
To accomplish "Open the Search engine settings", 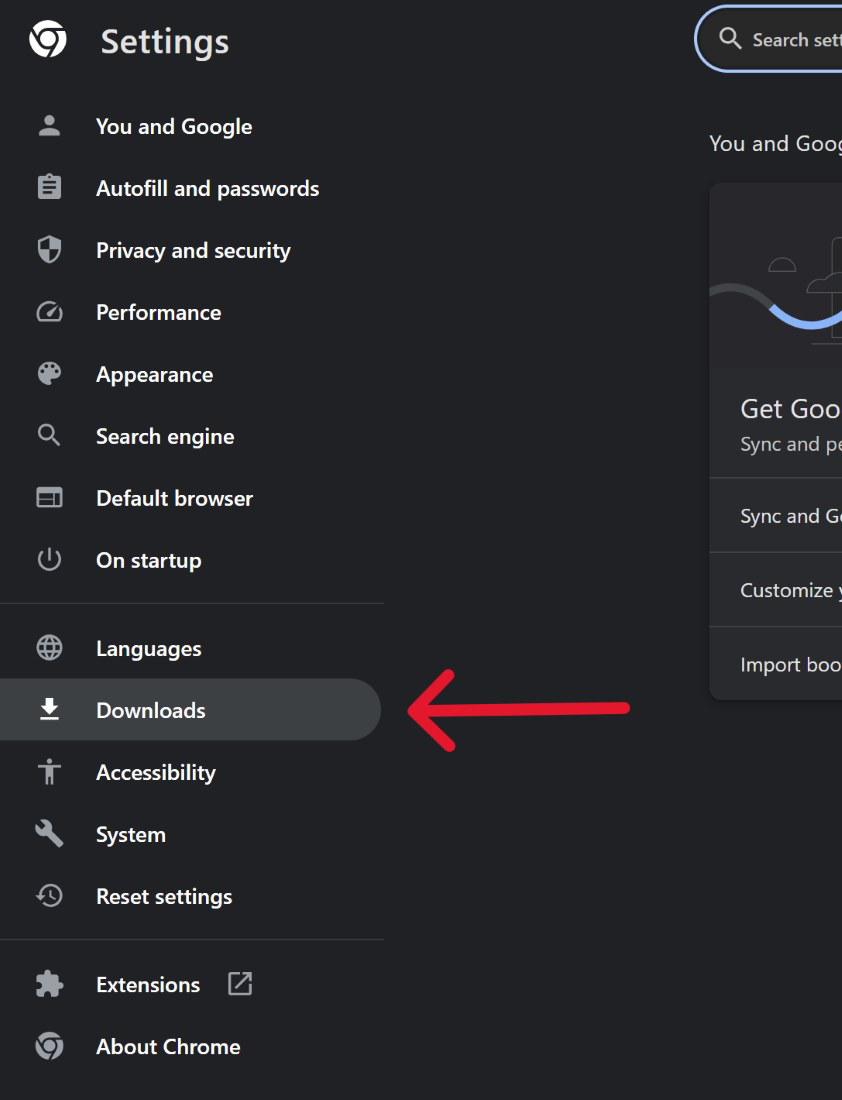I will tap(165, 436).
